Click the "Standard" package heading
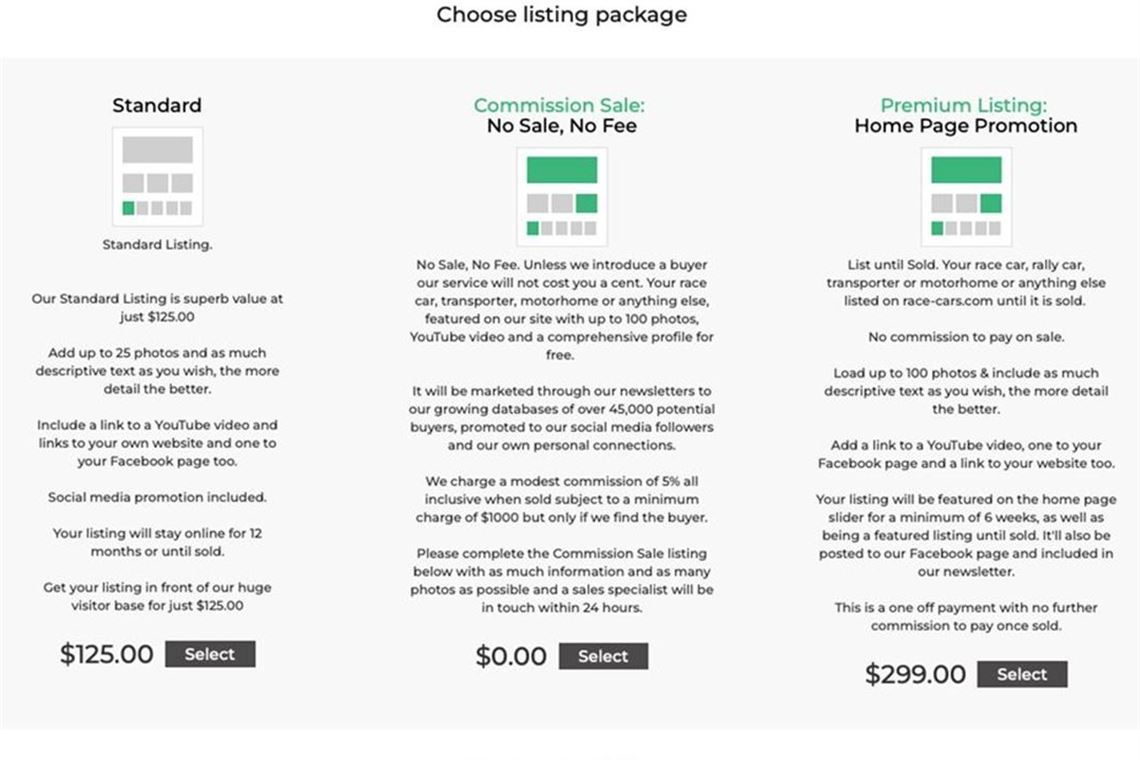 [x=157, y=105]
